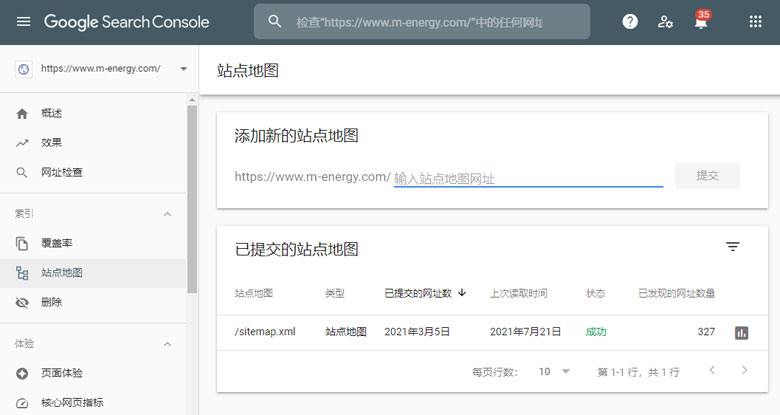Open the hamburger main menu

point(23,22)
